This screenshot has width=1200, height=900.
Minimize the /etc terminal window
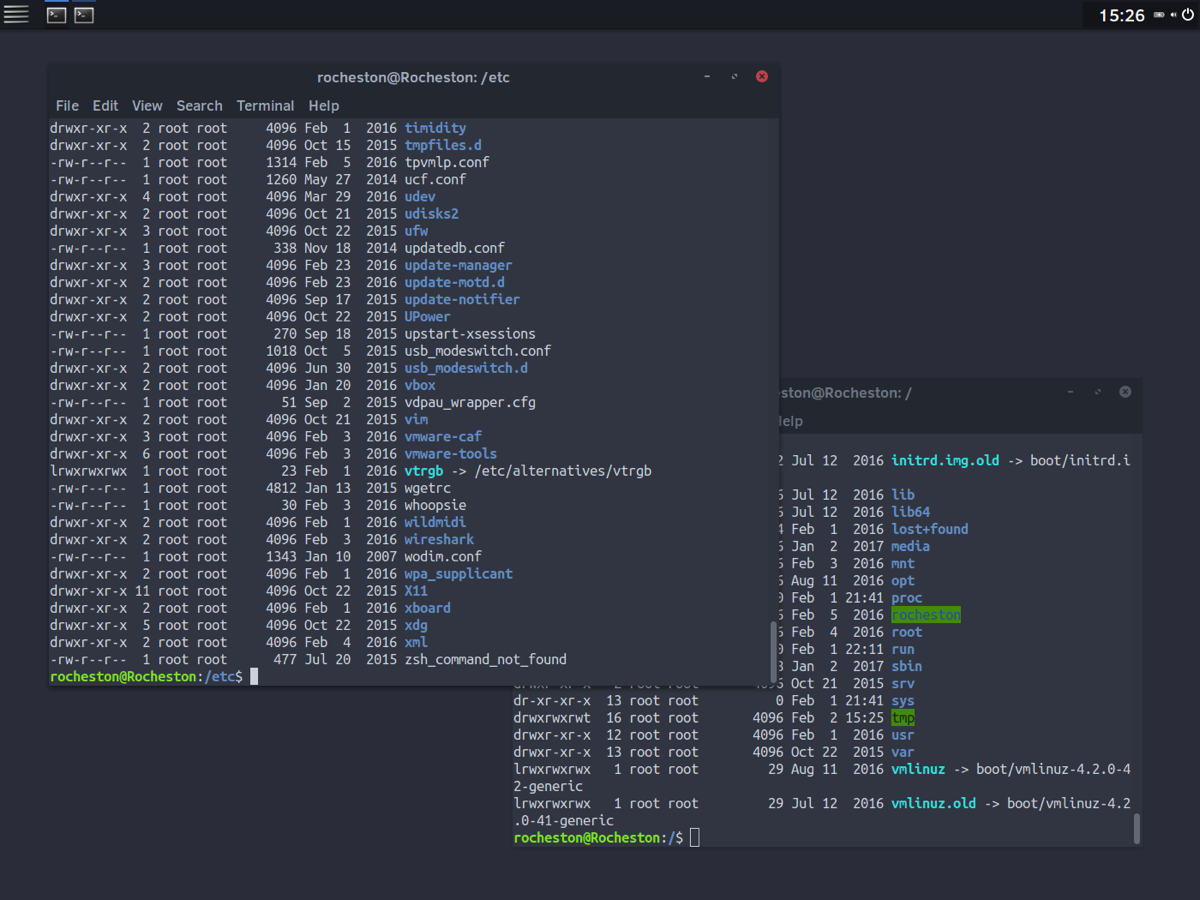pyautogui.click(x=707, y=77)
